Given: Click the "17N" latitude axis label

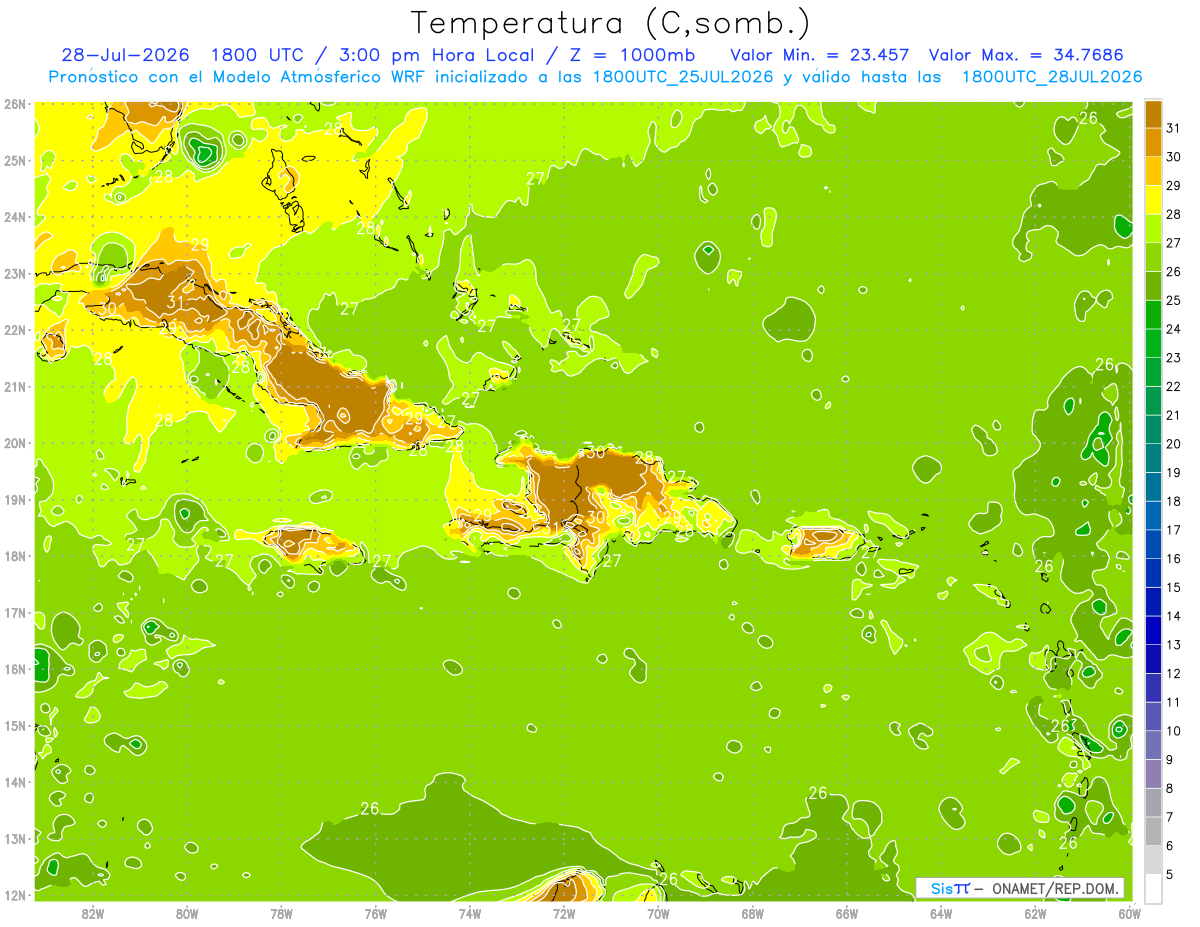Looking at the screenshot, I should (x=14, y=612).
